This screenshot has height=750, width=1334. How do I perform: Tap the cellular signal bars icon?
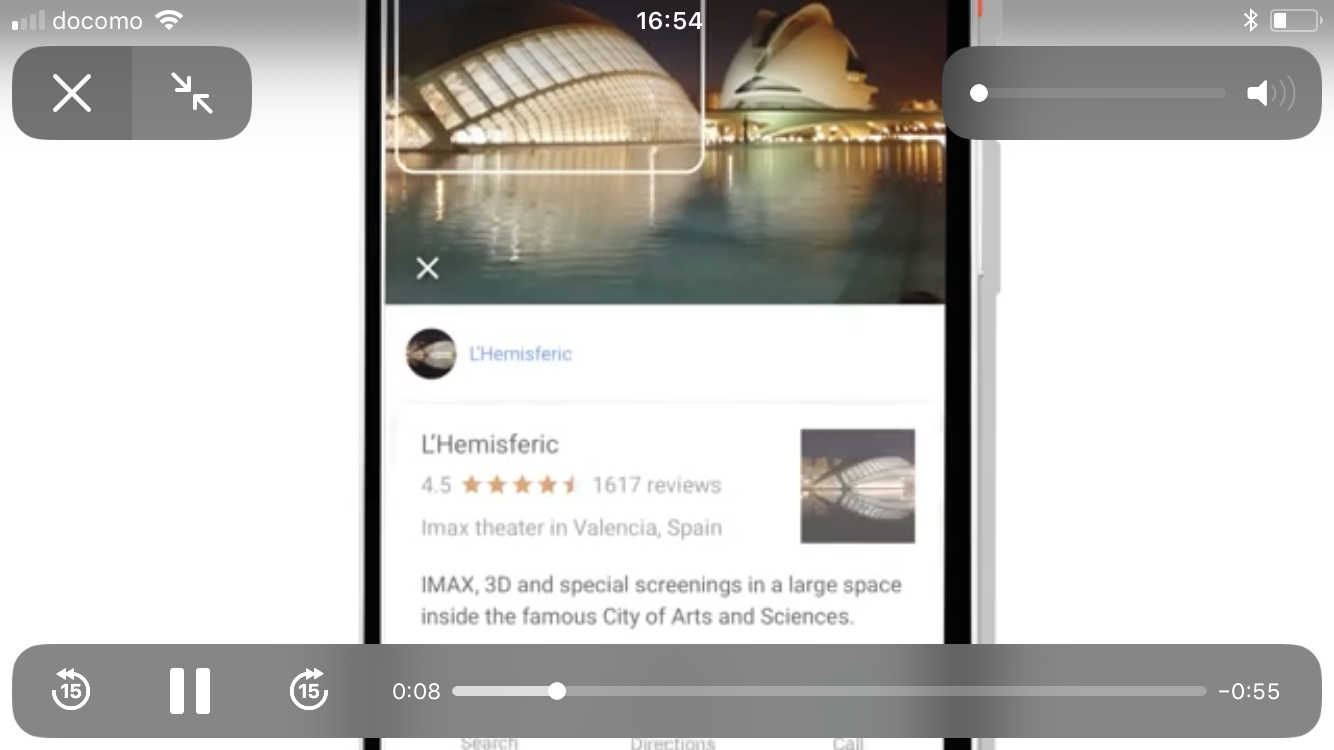pyautogui.click(x=28, y=20)
